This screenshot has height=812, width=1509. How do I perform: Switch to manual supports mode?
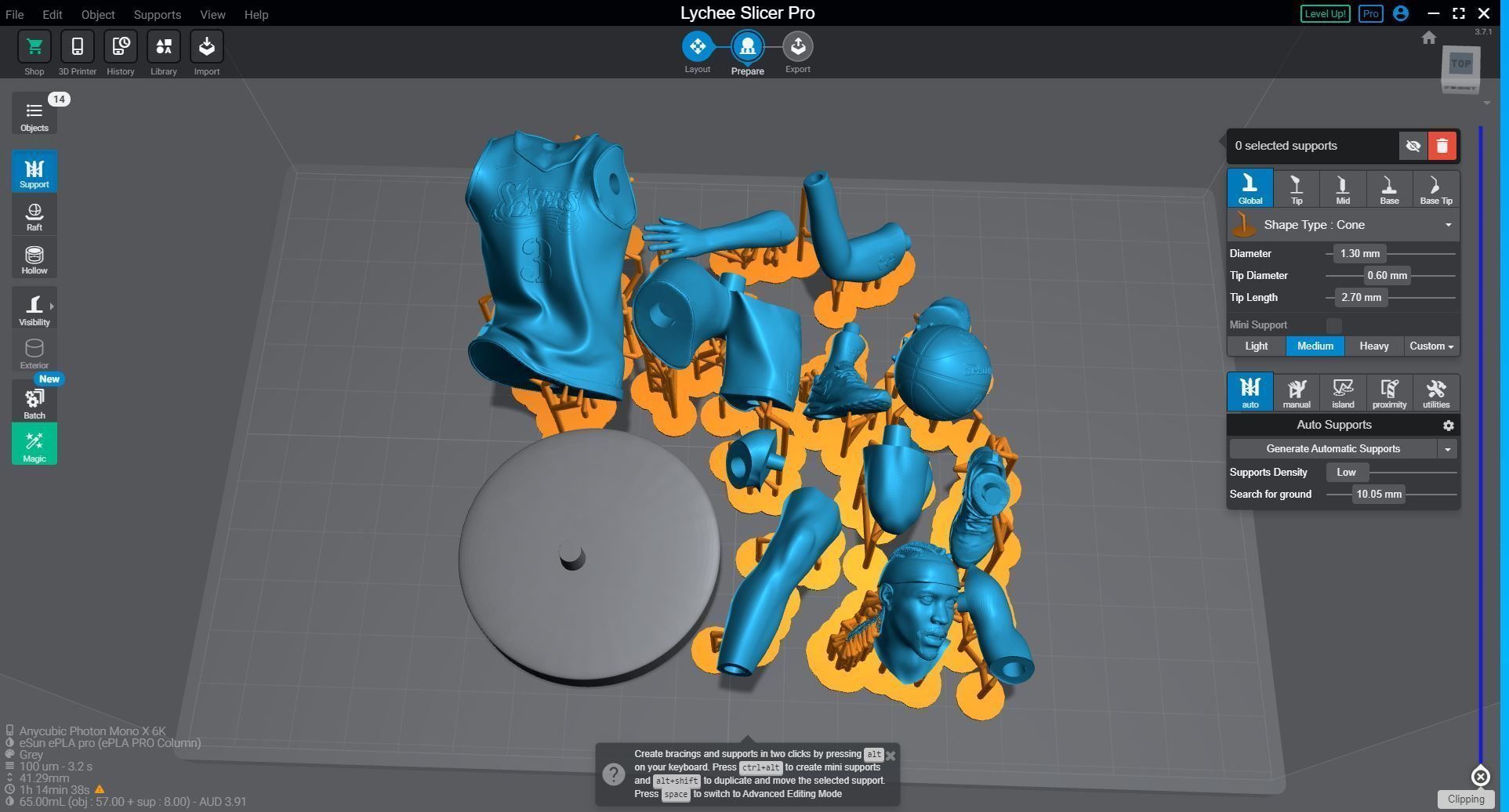pos(1296,392)
